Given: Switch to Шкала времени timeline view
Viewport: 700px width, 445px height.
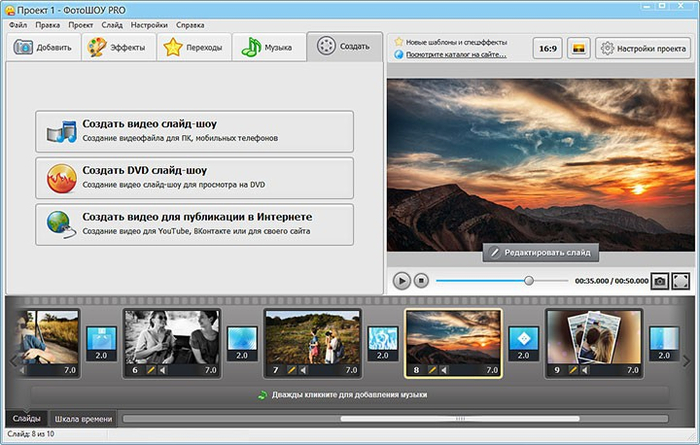Looking at the screenshot, I should (82, 418).
